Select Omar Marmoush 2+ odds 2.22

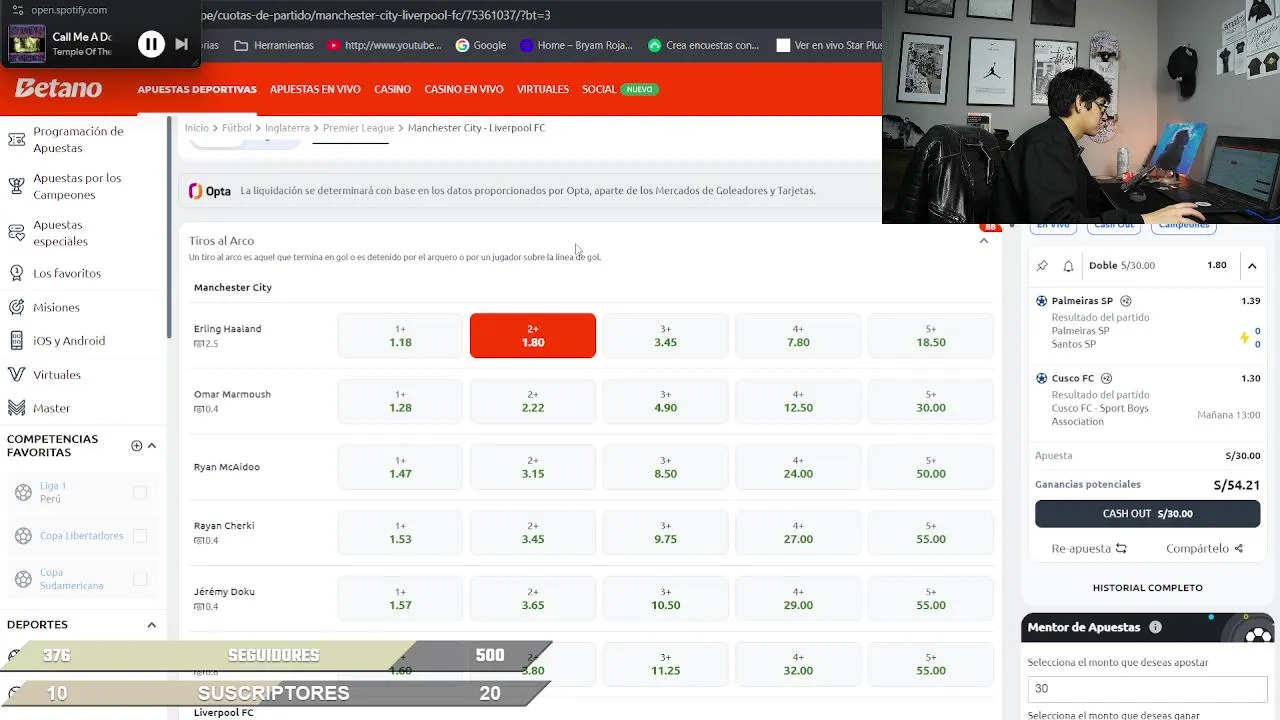[x=533, y=401]
